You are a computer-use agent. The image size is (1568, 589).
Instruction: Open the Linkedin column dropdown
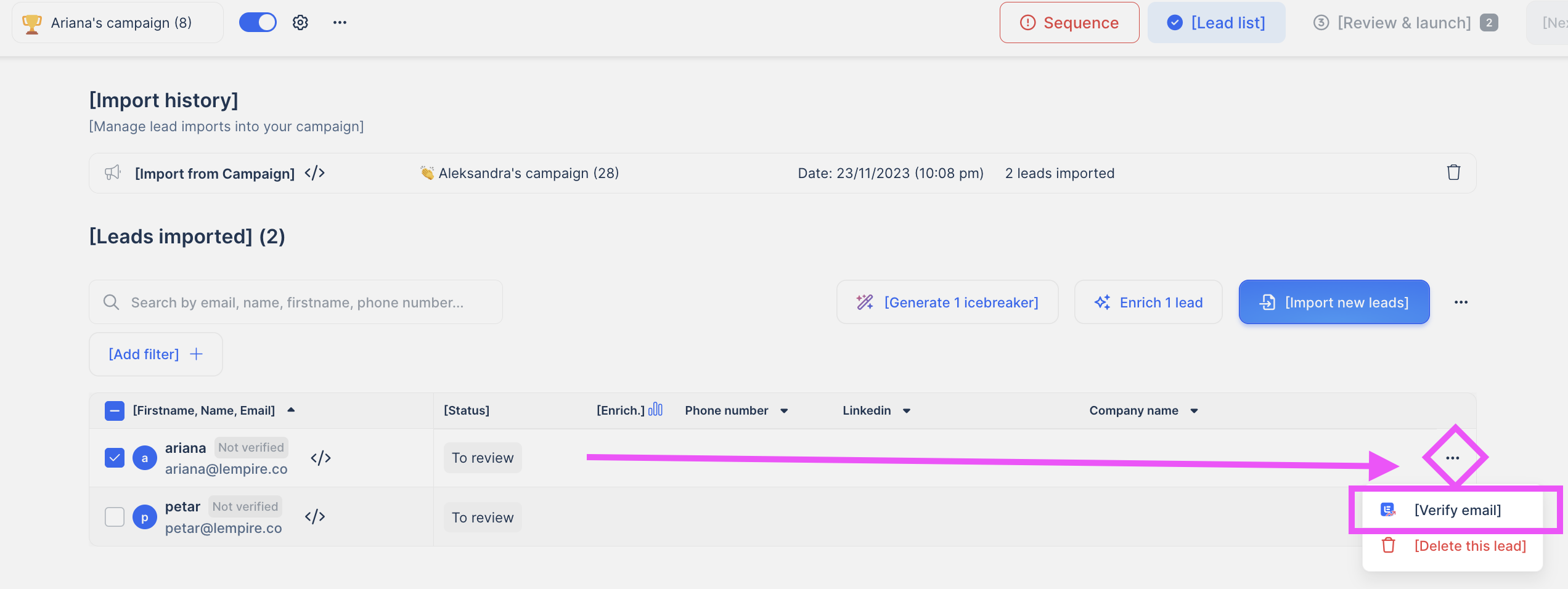(906, 410)
